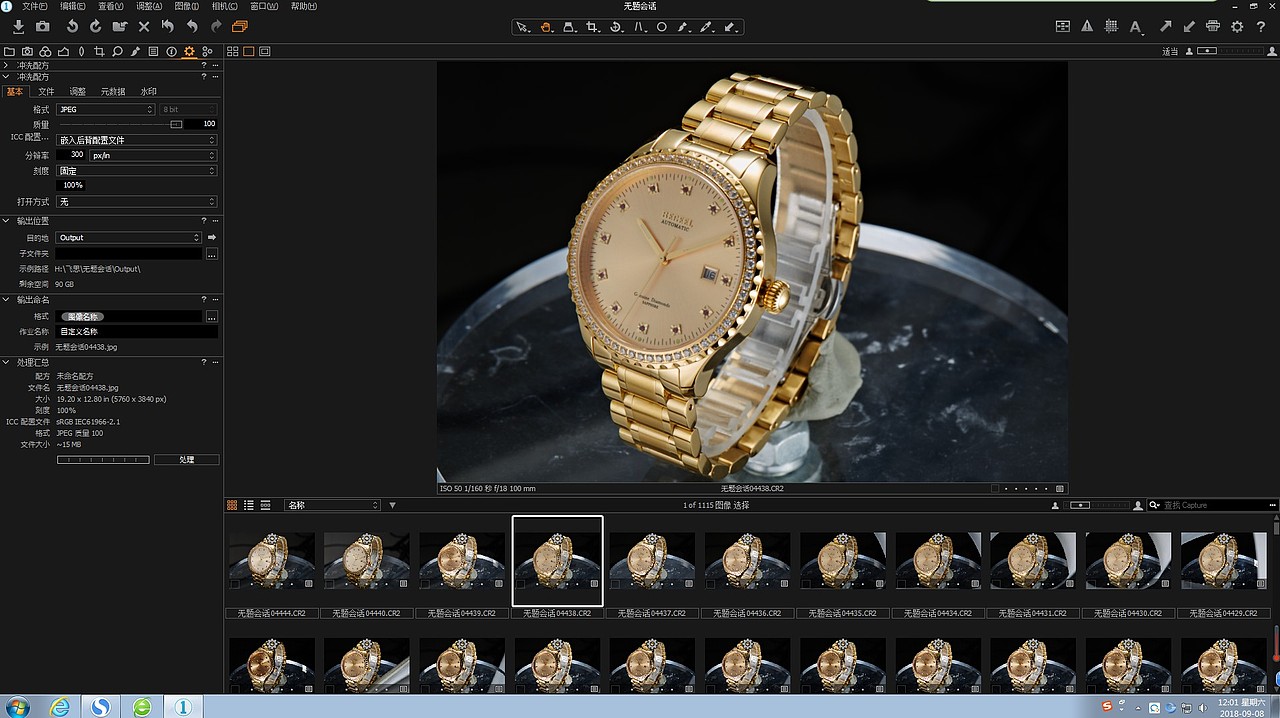The width and height of the screenshot is (1280, 718).
Task: Open the px/in resolution unit dropdown
Action: 153,155
